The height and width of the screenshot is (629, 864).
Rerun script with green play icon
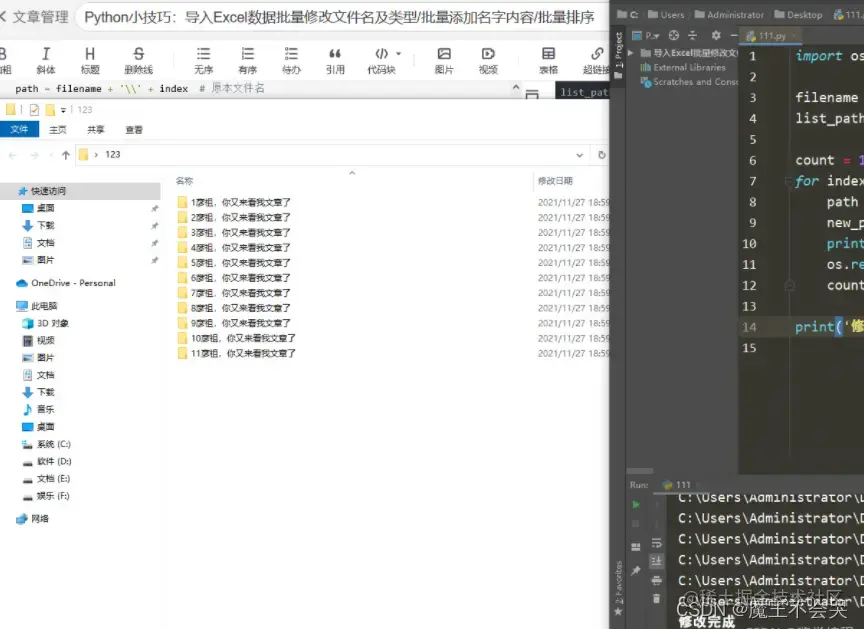636,505
